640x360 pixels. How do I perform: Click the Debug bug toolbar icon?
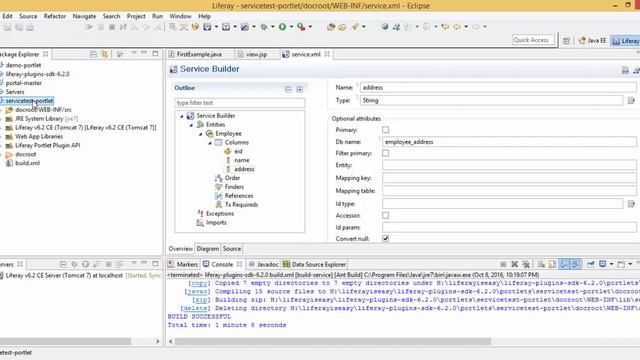pyautogui.click(x=264, y=27)
